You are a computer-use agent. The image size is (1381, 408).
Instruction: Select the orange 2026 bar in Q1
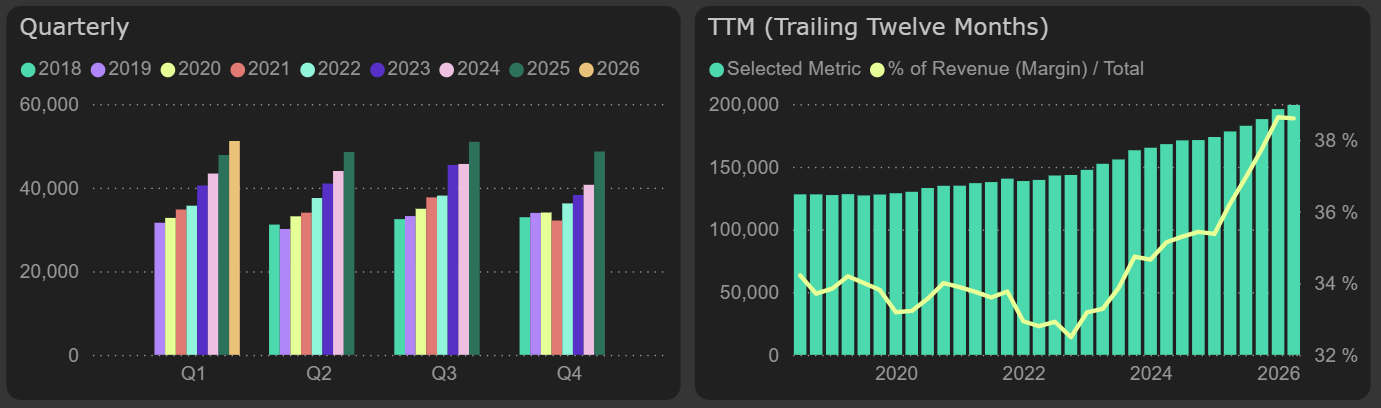pos(235,248)
